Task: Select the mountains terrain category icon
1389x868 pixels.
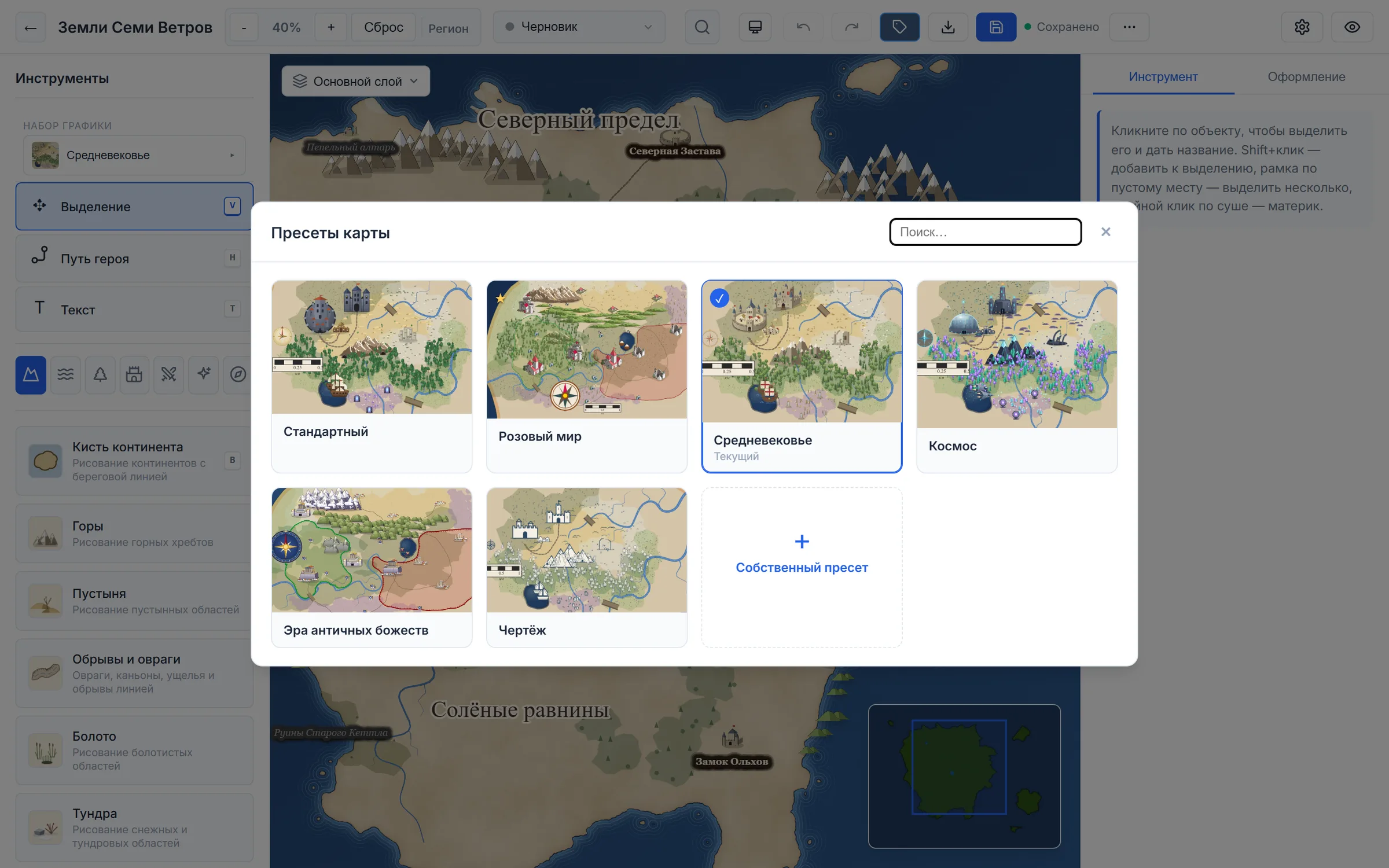Action: point(31,375)
